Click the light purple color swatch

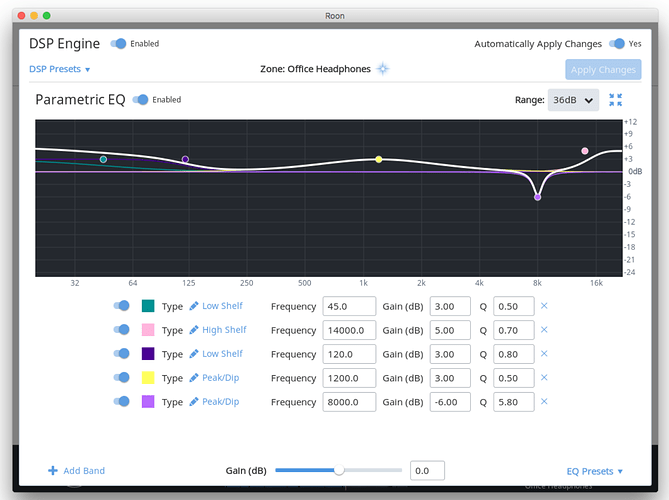(148, 401)
